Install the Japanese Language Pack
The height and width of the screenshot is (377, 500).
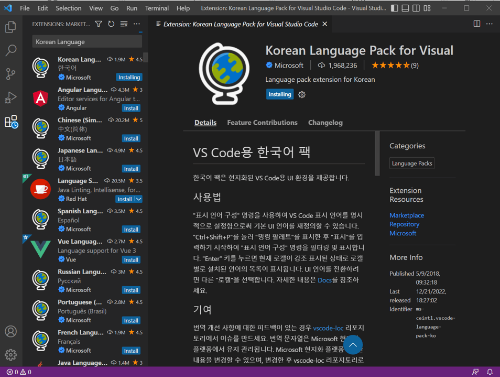click(131, 169)
